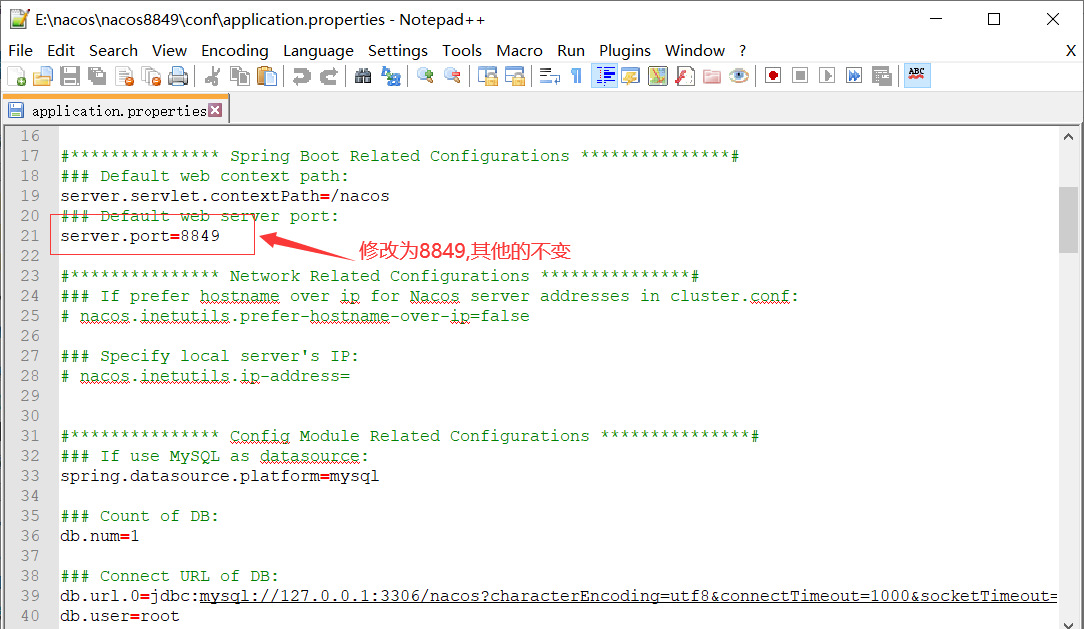The image size is (1084, 629).
Task: Copy selection with the Copy icon
Action: [x=240, y=76]
